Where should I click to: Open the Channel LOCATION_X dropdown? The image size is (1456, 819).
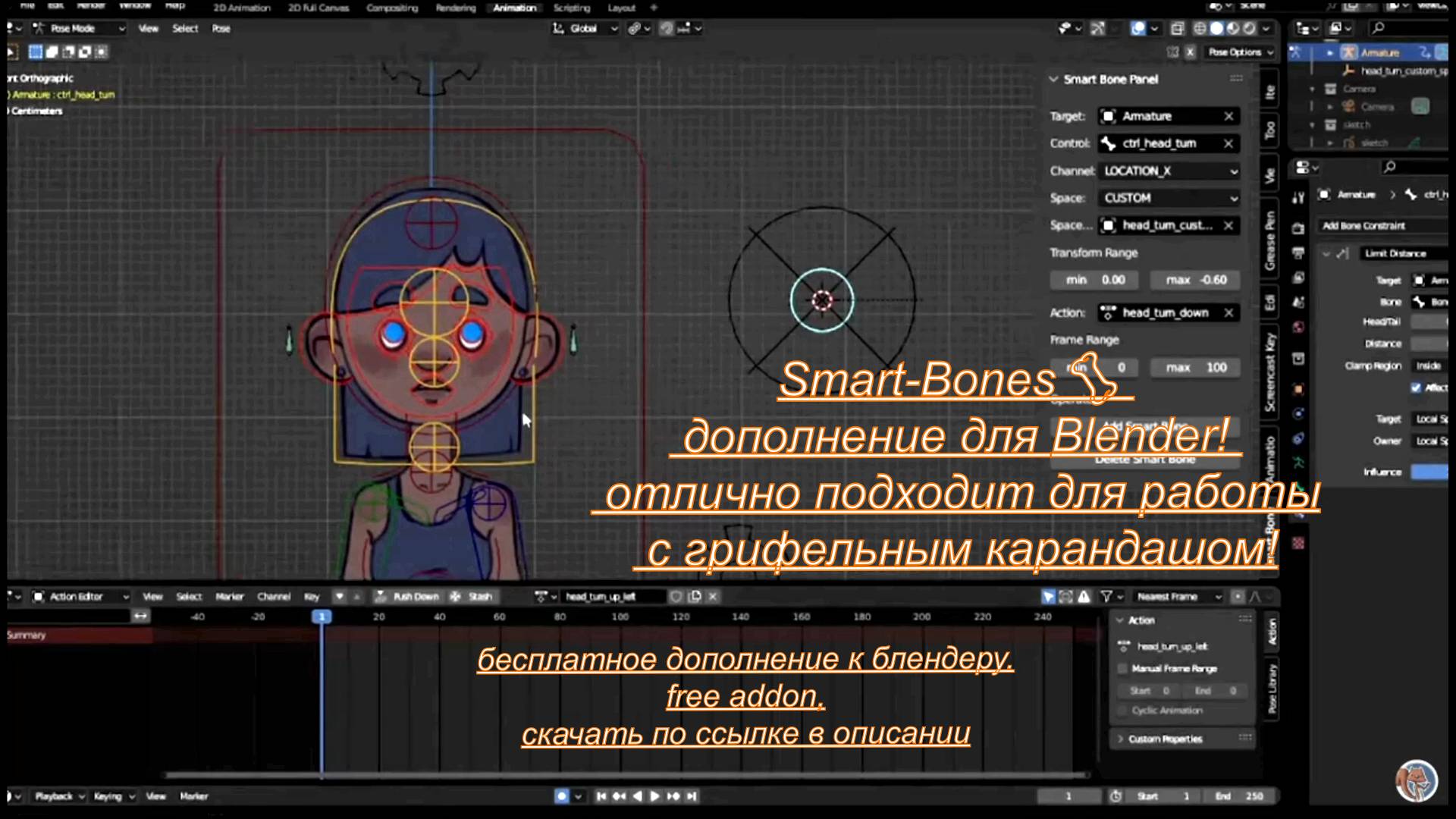pyautogui.click(x=1169, y=171)
